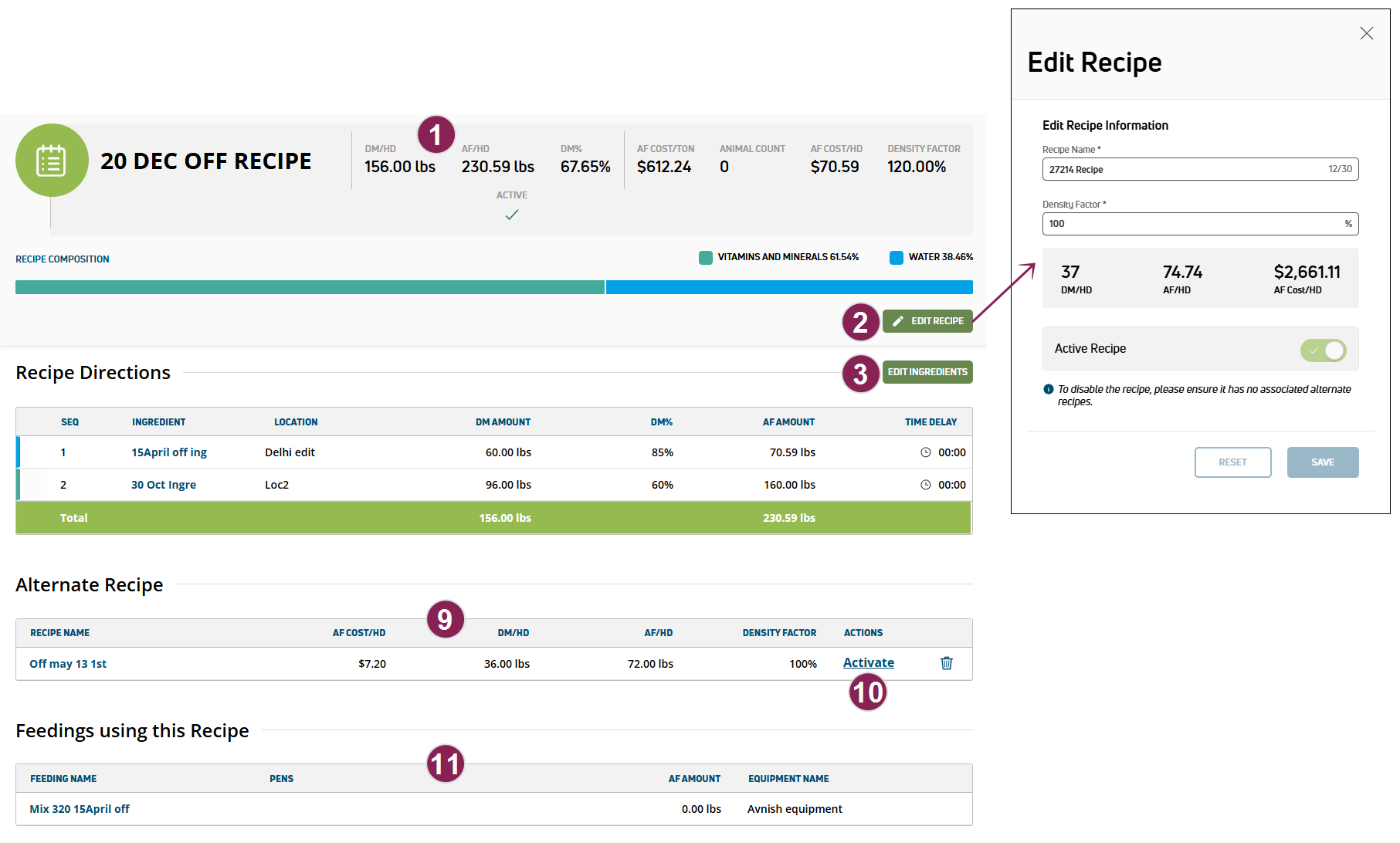Screen dimensions: 1400x843
Task: Activate the Off may 13 1st recipe
Action: pos(868,663)
